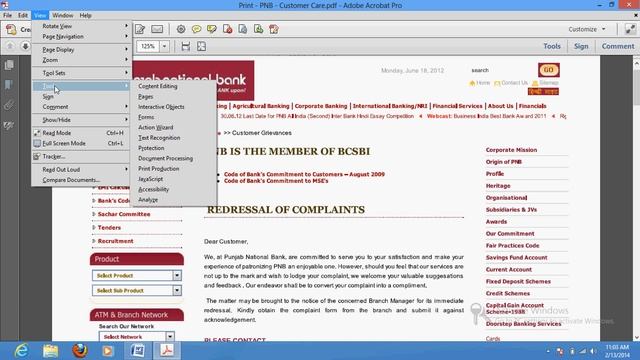Click the zoom percentage input field
The width and height of the screenshot is (640, 360).
[148, 46]
